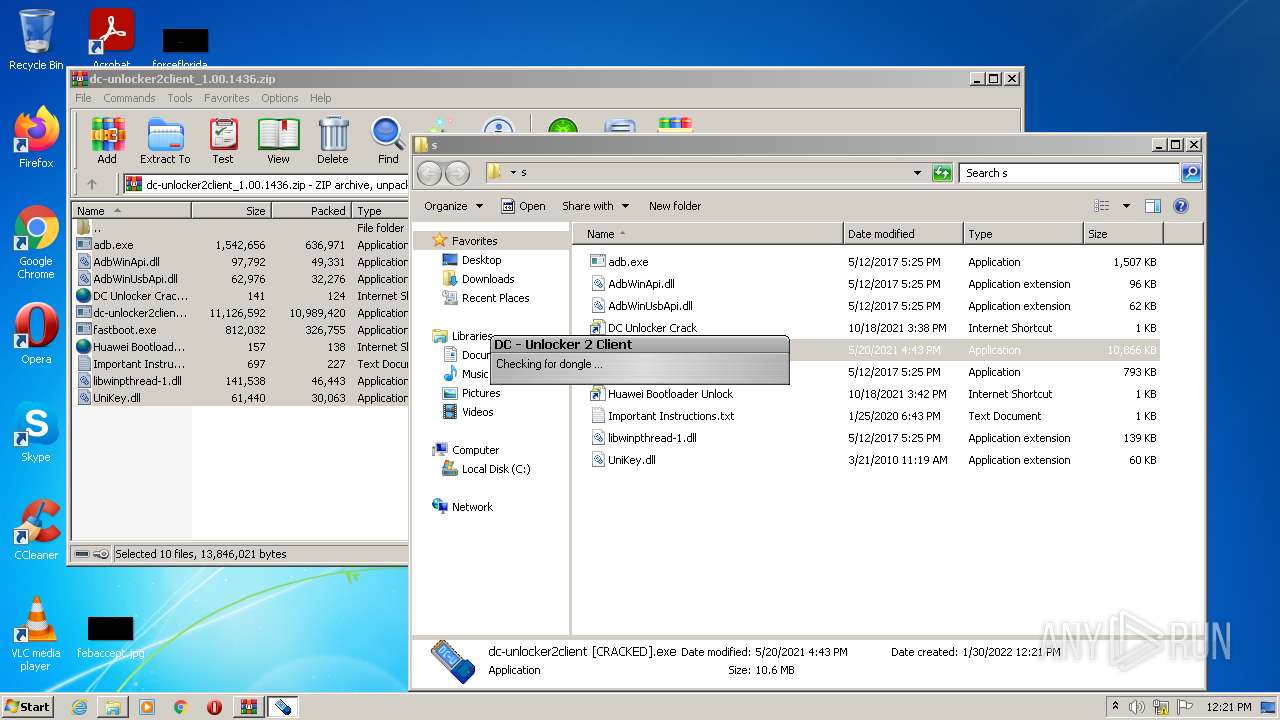Viewport: 1280px width, 720px height.
Task: Sort Explorer list by Type column
Action: [x=1024, y=234]
